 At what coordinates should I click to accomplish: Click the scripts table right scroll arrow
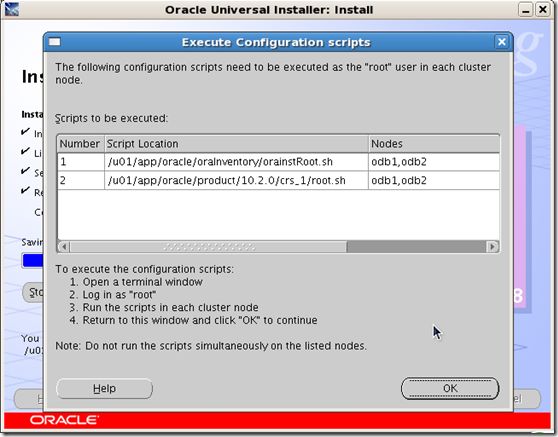tap(493, 246)
